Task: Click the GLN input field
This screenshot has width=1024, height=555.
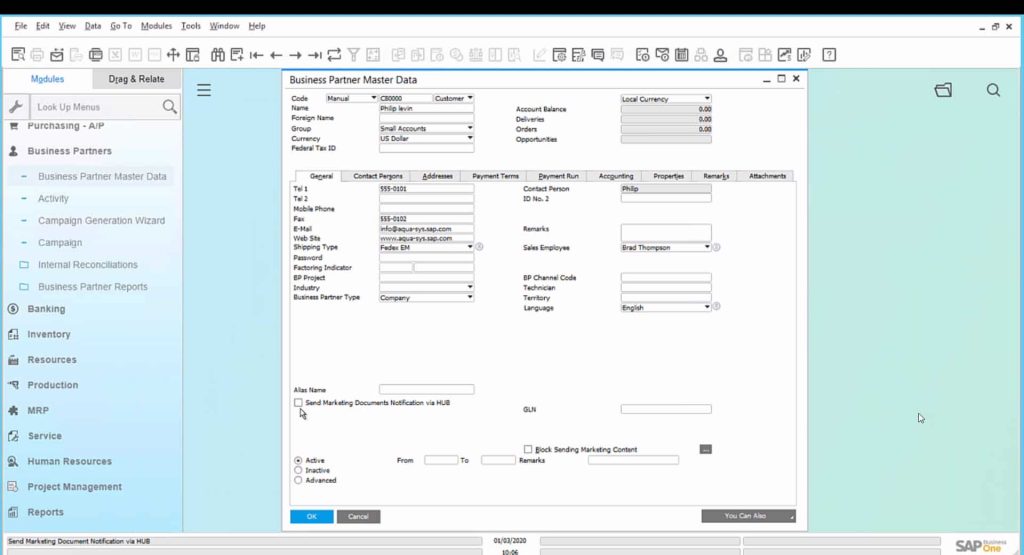Action: [x=666, y=409]
